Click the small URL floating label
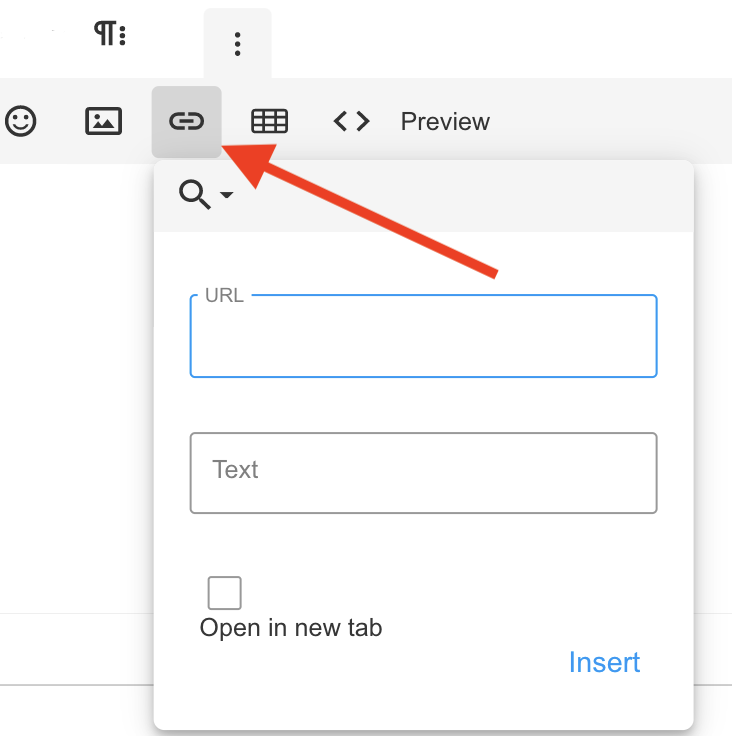 point(224,296)
